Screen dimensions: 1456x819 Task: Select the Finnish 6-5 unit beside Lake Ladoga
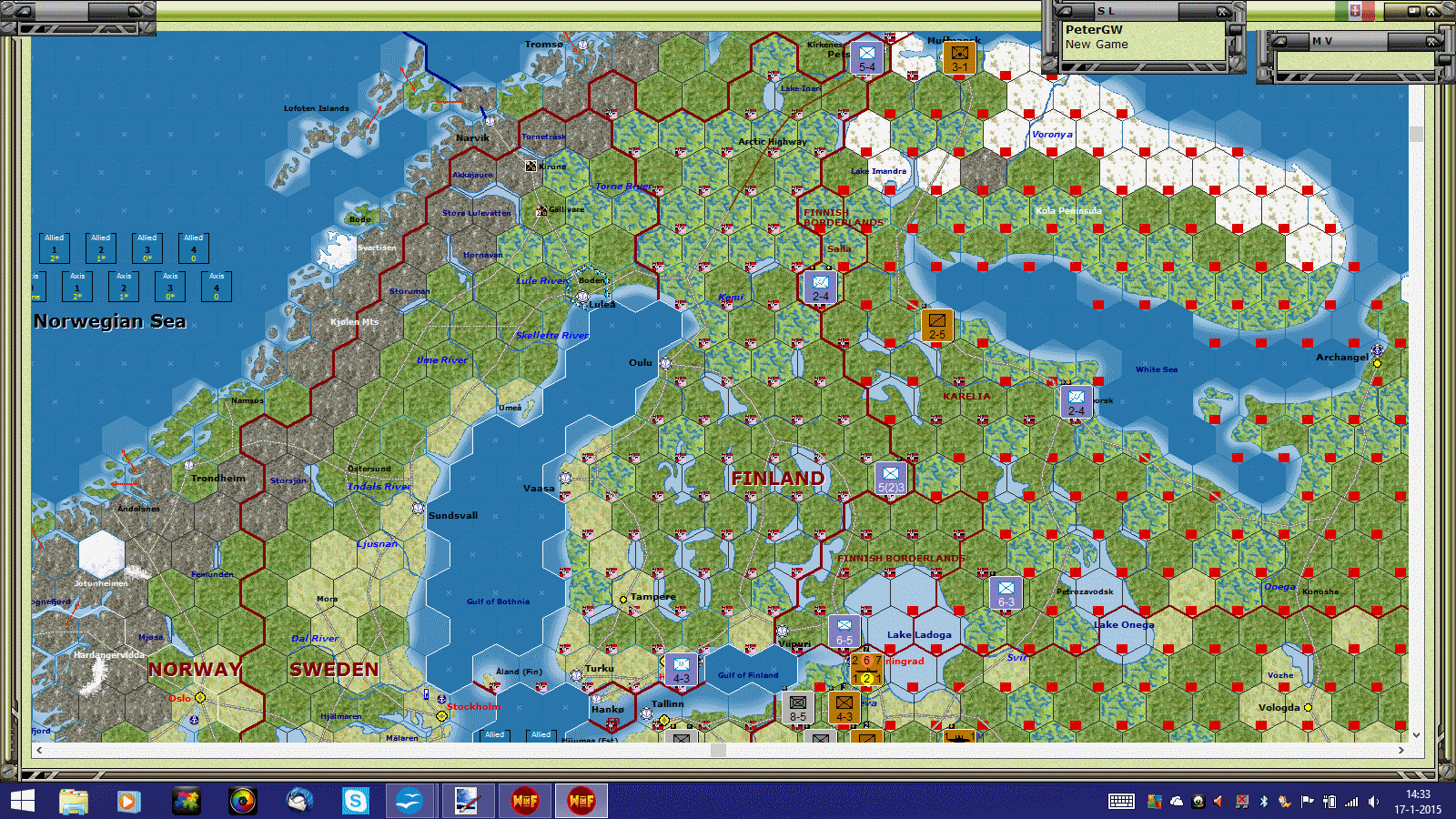[x=844, y=631]
